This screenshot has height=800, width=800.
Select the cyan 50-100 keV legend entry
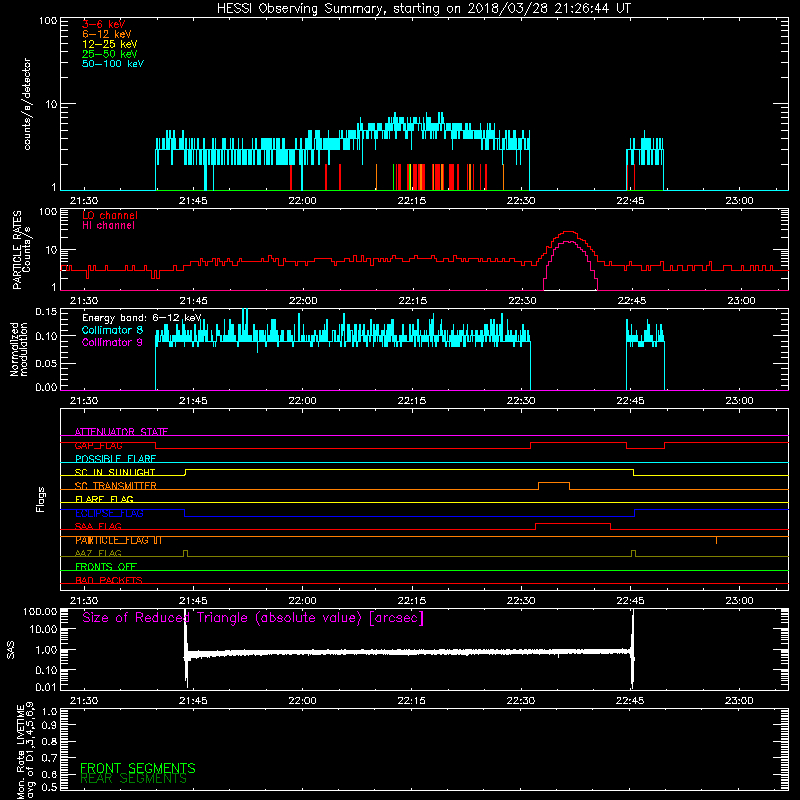[x=112, y=64]
